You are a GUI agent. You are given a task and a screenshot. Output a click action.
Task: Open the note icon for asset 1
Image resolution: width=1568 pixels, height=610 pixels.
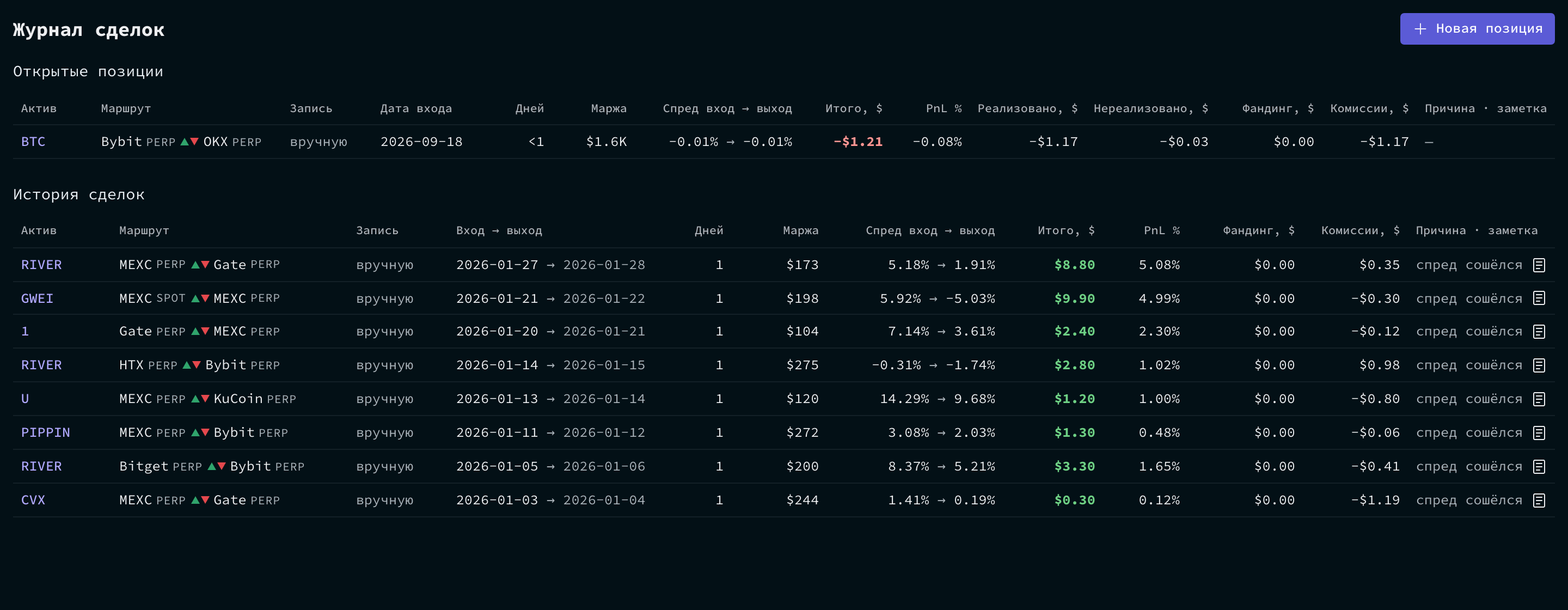1539,332
